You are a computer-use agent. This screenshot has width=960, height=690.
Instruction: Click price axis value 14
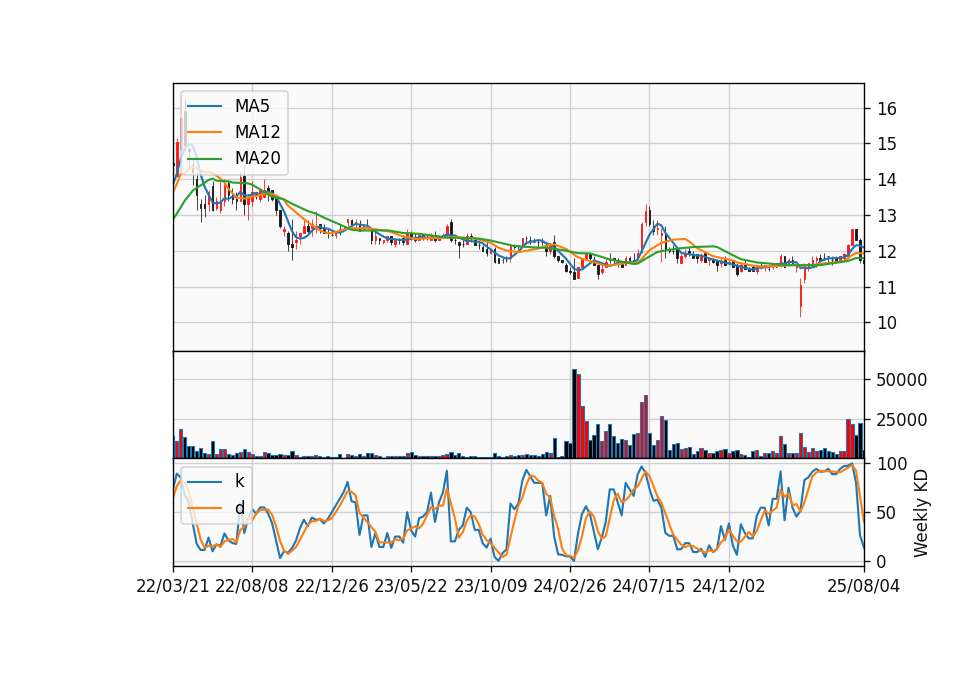coord(887,180)
